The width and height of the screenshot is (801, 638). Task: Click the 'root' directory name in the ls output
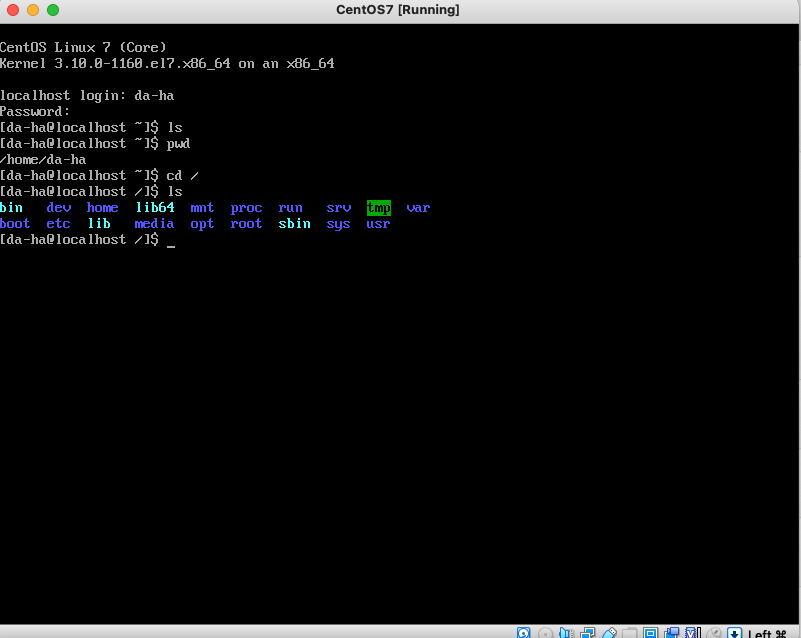[246, 223]
